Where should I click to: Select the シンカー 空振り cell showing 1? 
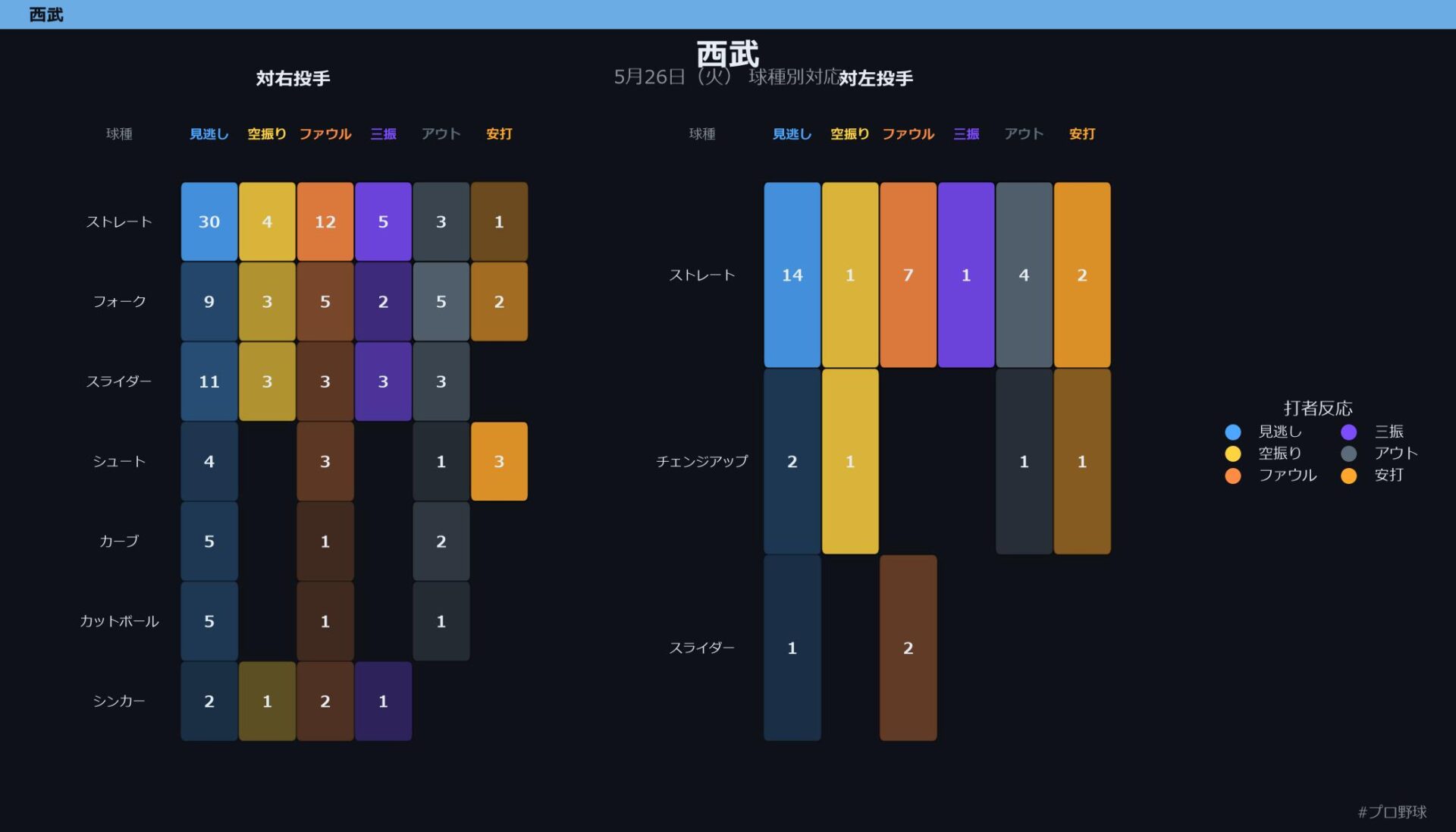coord(267,701)
